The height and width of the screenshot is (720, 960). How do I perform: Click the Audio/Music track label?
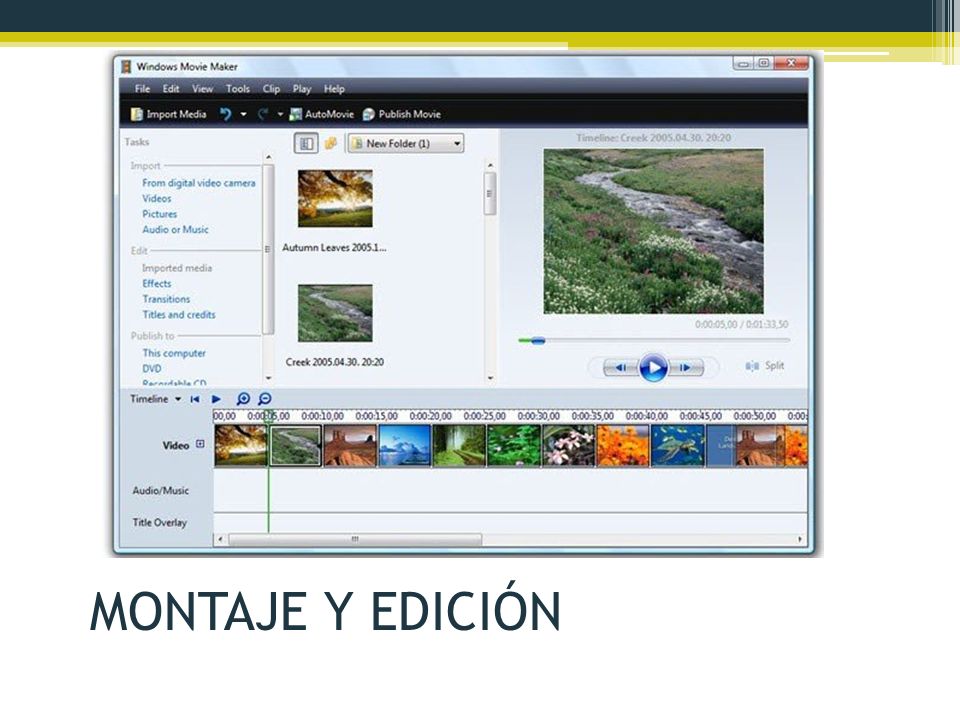point(160,490)
